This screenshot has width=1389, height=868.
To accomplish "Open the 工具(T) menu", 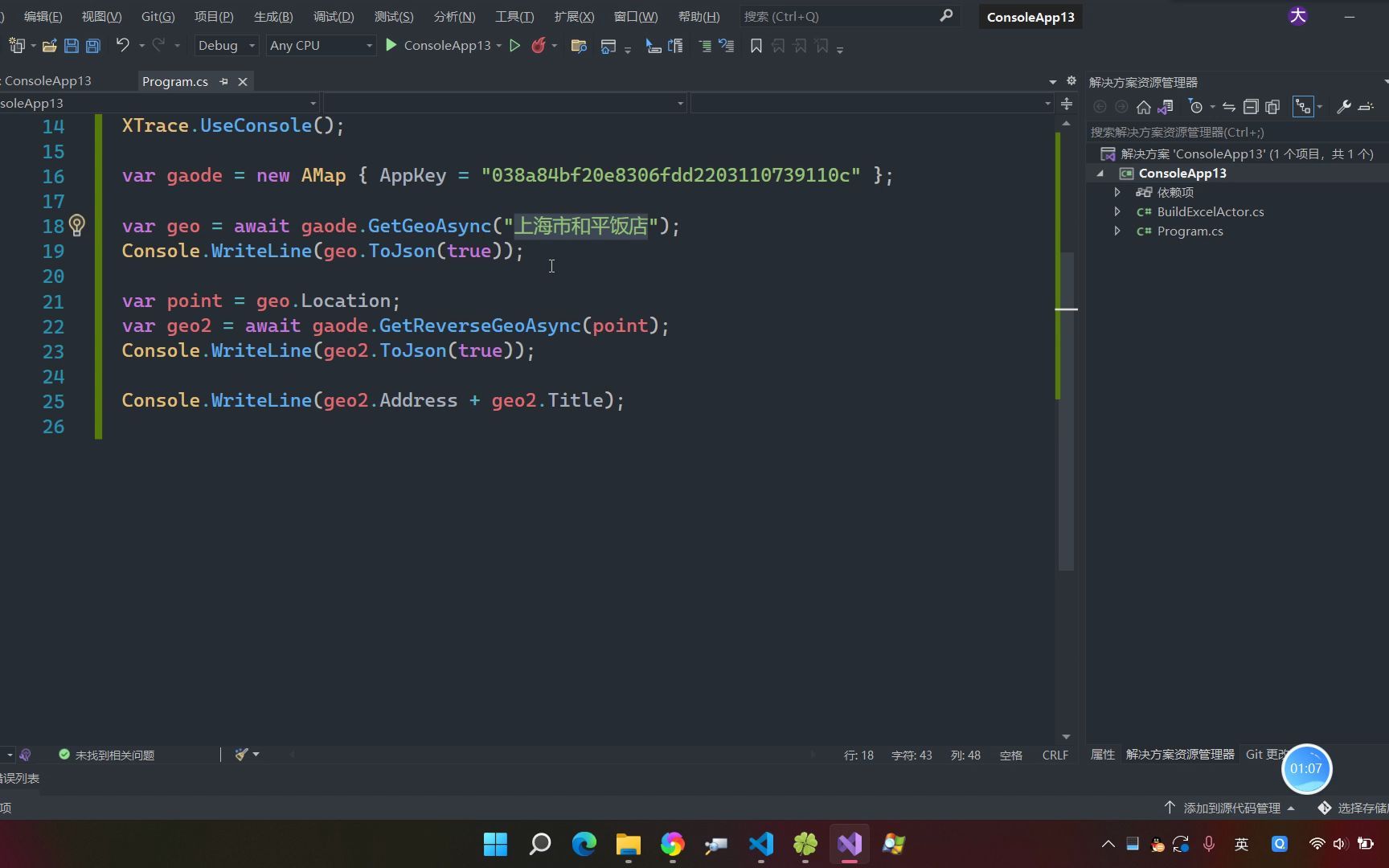I will pos(514,16).
